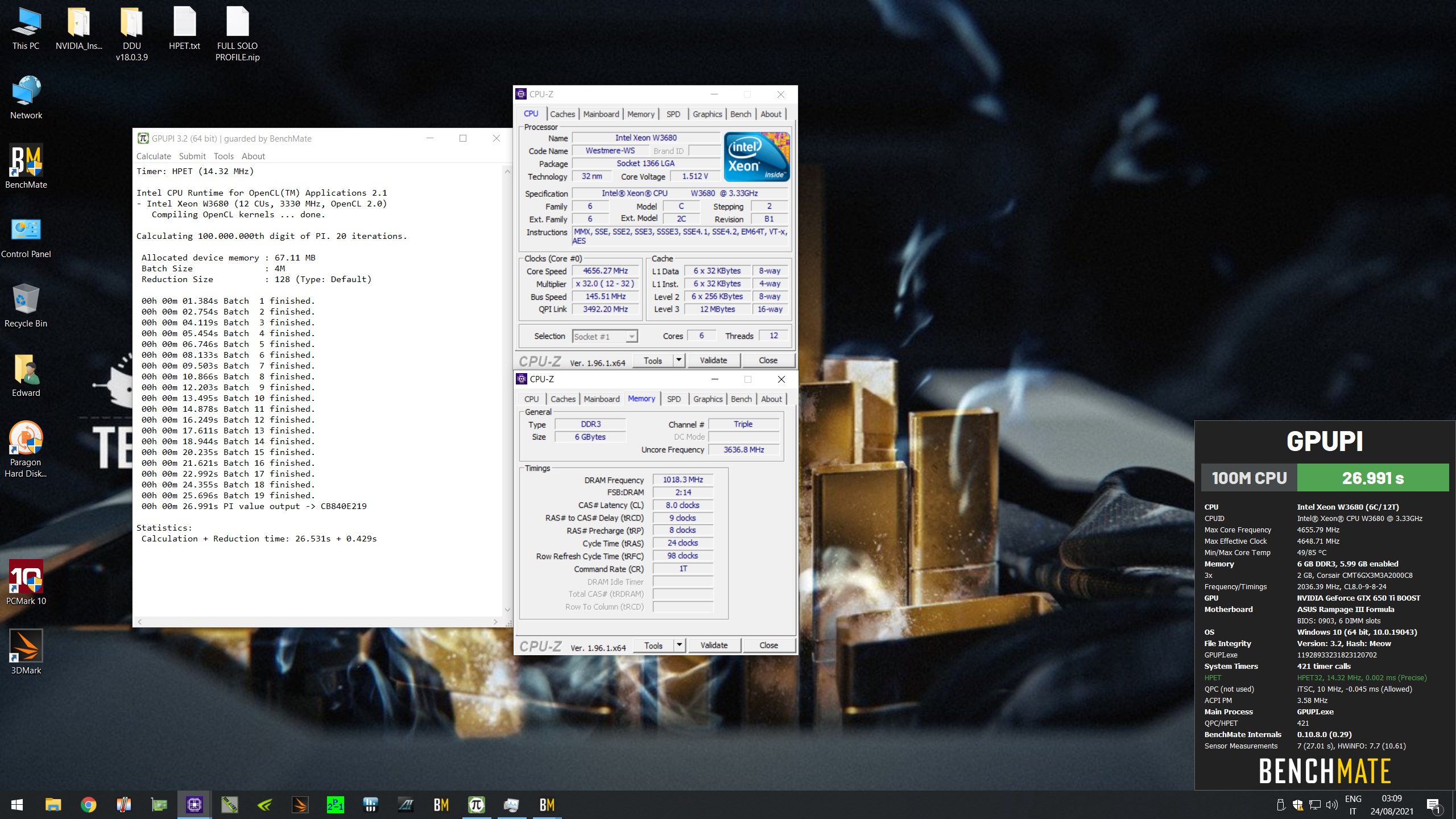This screenshot has height=819, width=1456.
Task: Click the GPUPI vertical scrollbar up arrow
Action: pos(507,171)
